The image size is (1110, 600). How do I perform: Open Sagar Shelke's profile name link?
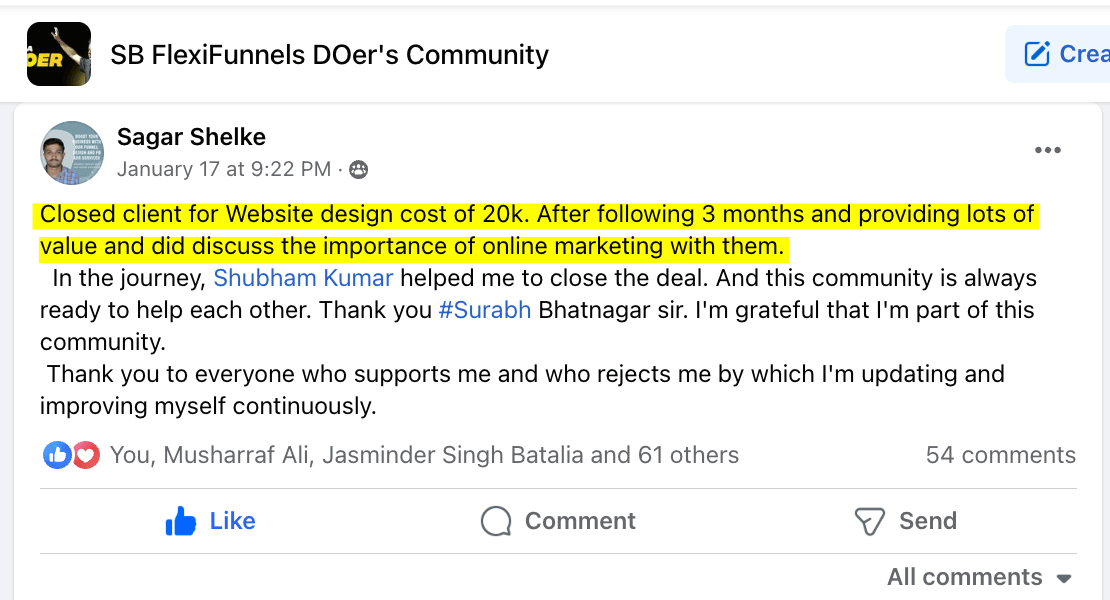tap(191, 137)
